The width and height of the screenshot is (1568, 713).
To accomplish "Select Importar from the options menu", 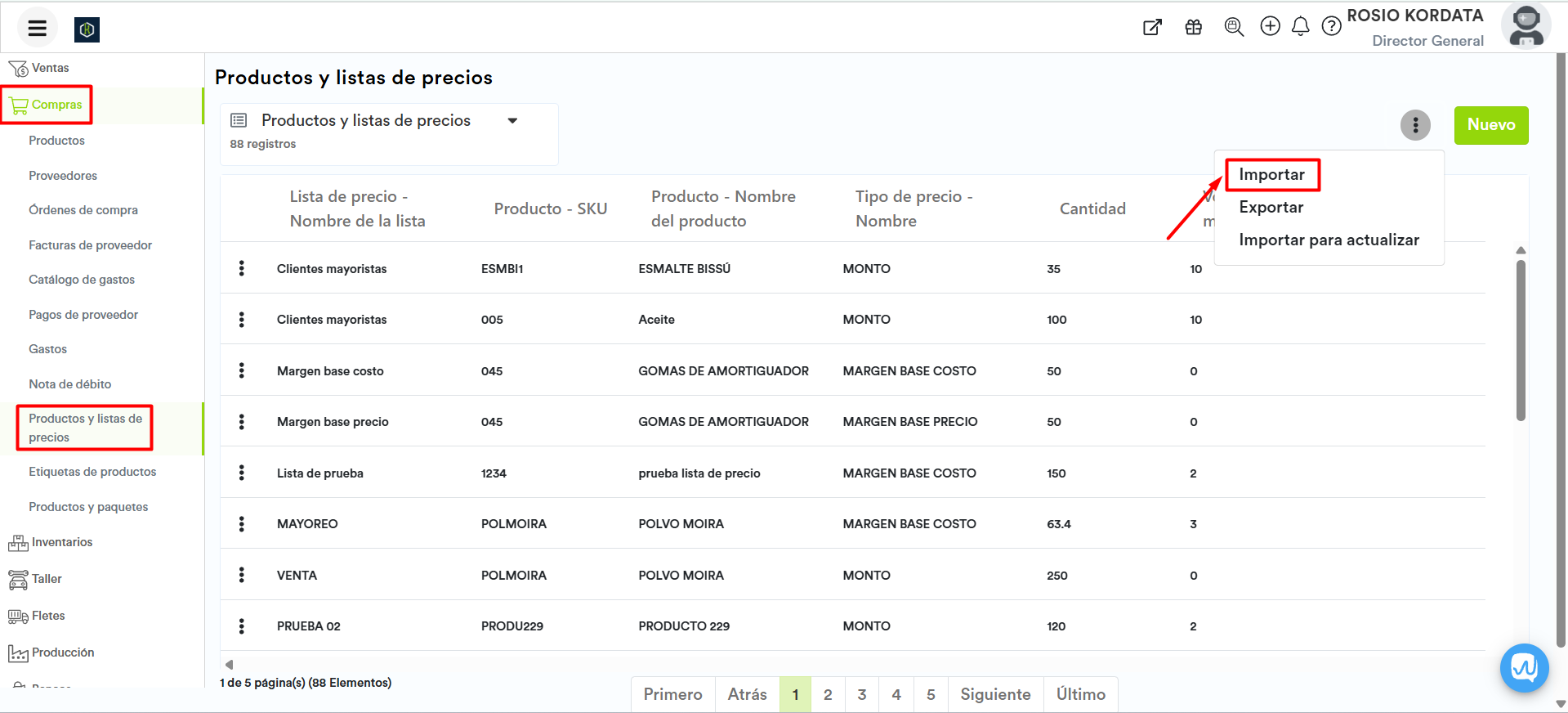I will [x=1271, y=175].
